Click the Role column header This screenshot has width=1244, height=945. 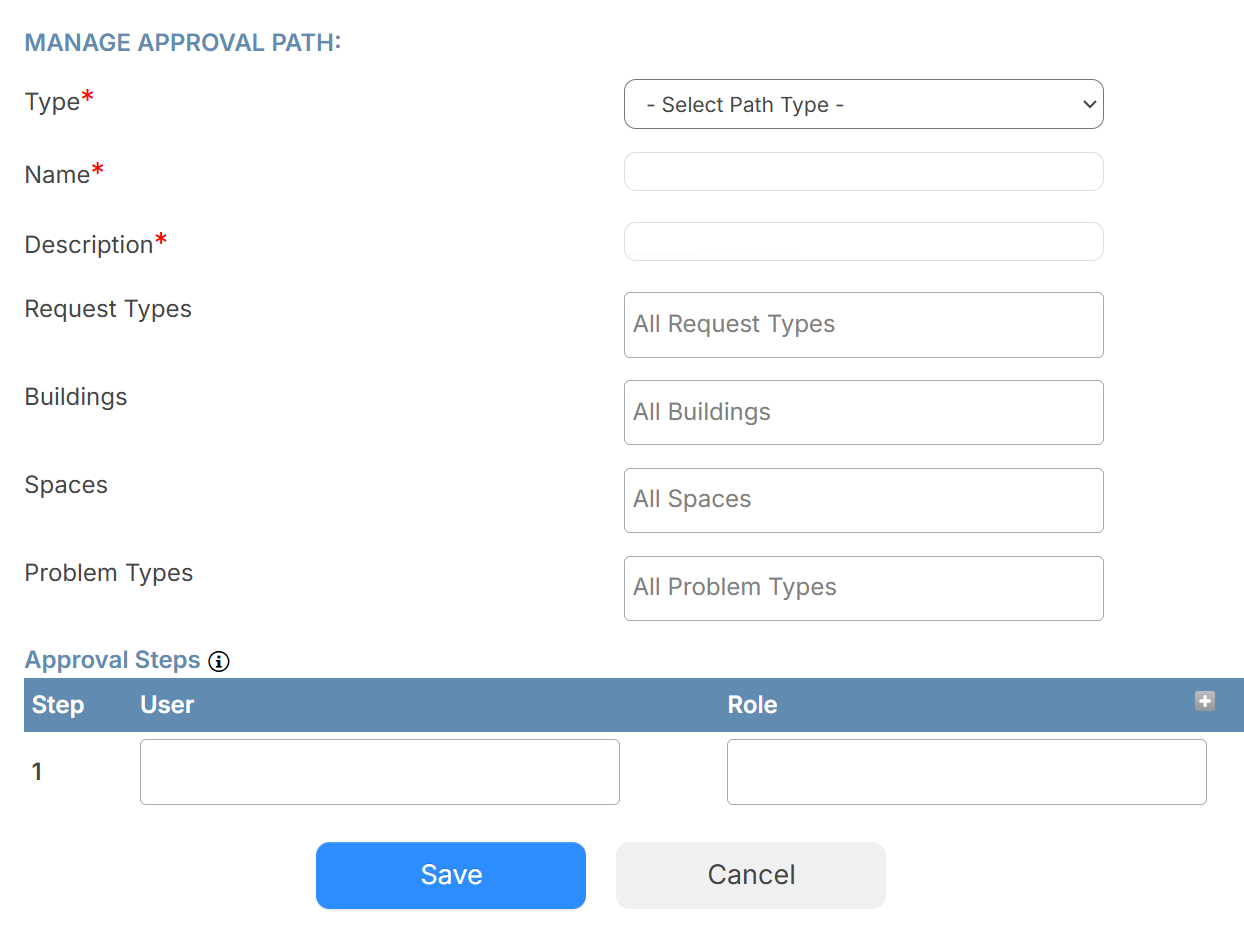[752, 705]
